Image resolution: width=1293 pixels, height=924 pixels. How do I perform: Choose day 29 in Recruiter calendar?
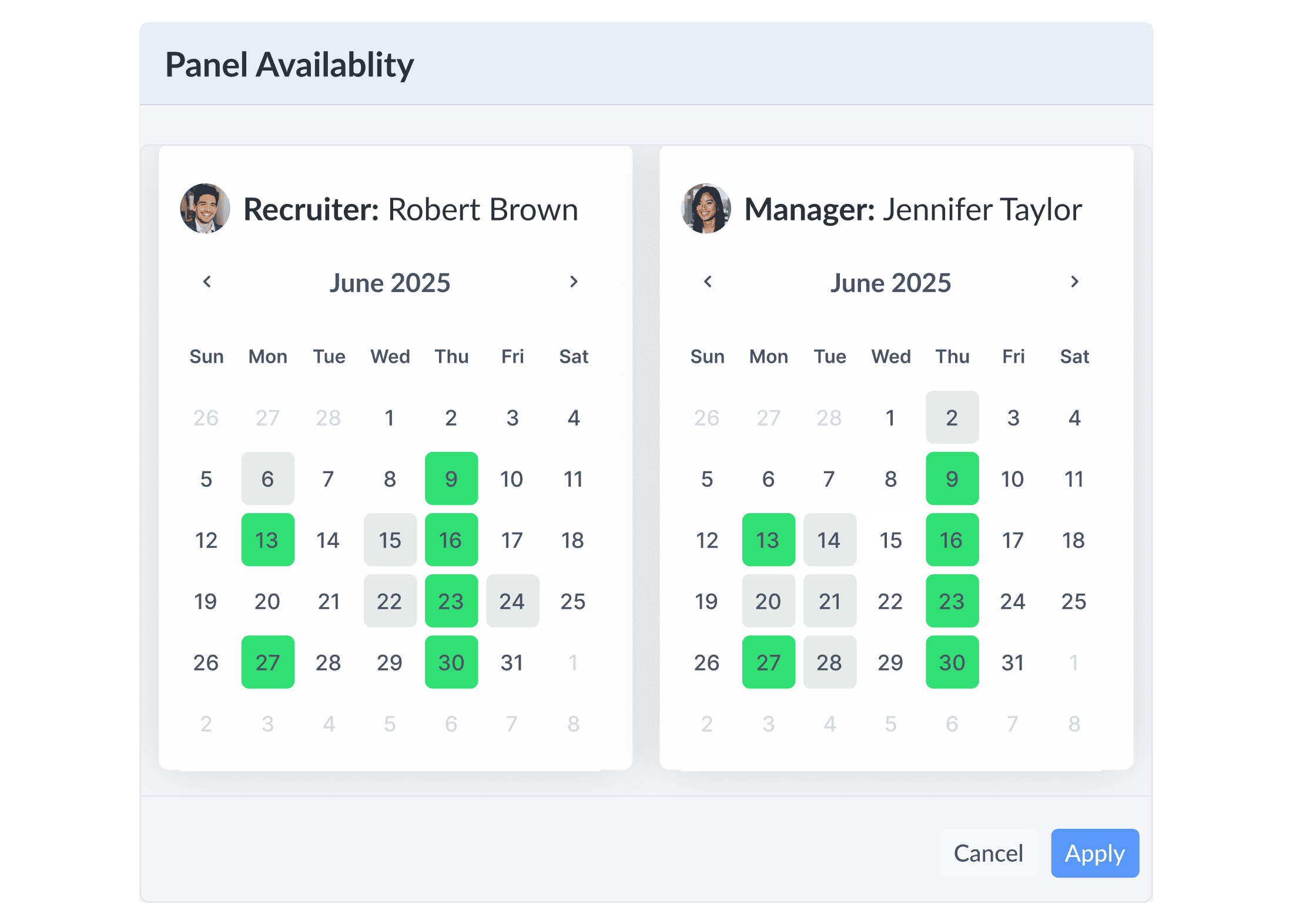[x=390, y=662]
